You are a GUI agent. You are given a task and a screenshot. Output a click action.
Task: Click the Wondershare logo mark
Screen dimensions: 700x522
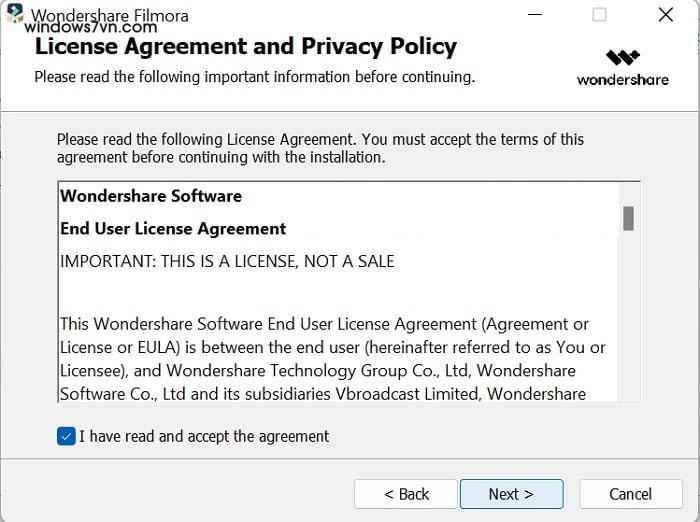(623, 57)
